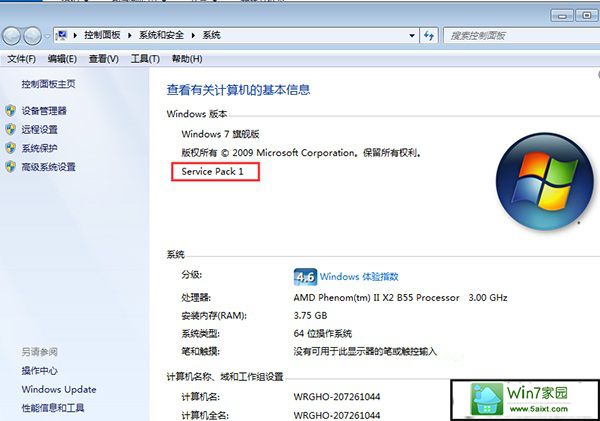Screen dimensions: 600x421
Task: Go back with the Back arrow button
Action: click(x=11, y=36)
